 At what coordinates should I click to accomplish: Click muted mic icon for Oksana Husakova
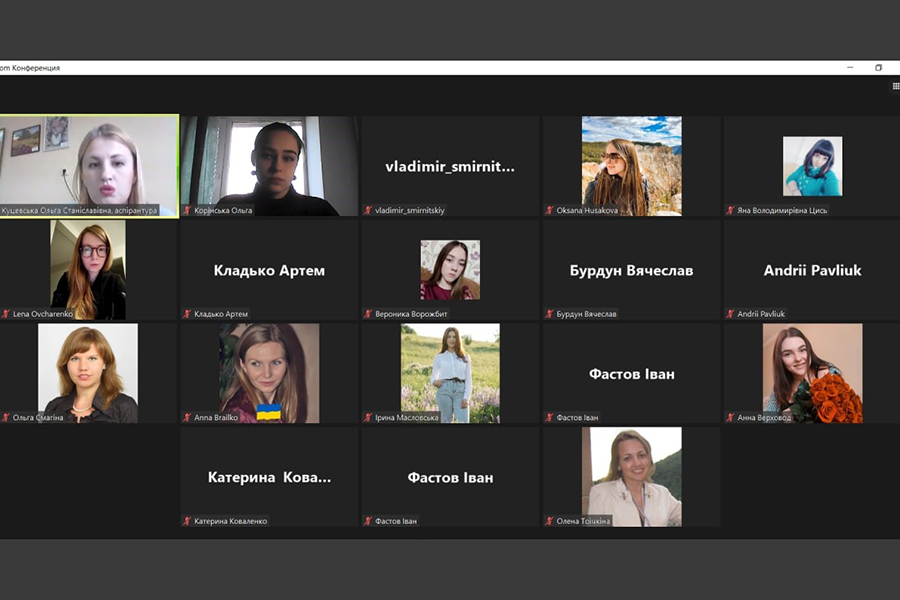(x=549, y=211)
